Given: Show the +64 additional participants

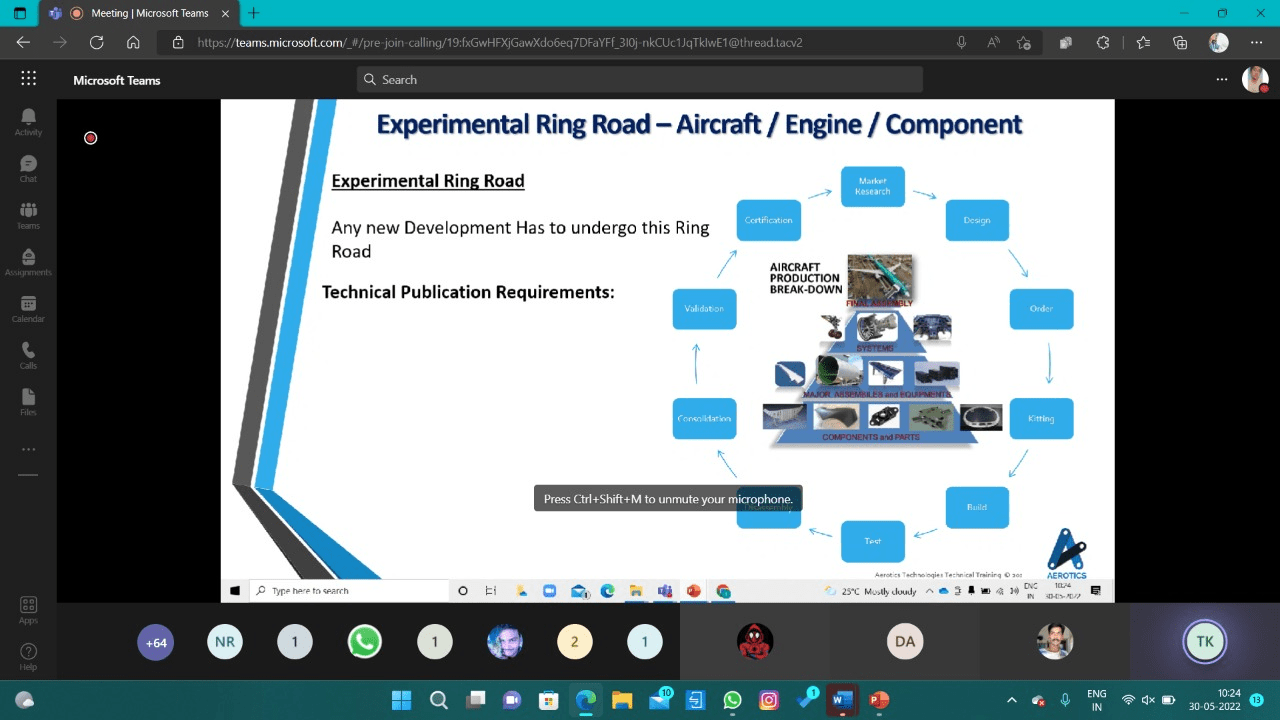Looking at the screenshot, I should click(155, 642).
